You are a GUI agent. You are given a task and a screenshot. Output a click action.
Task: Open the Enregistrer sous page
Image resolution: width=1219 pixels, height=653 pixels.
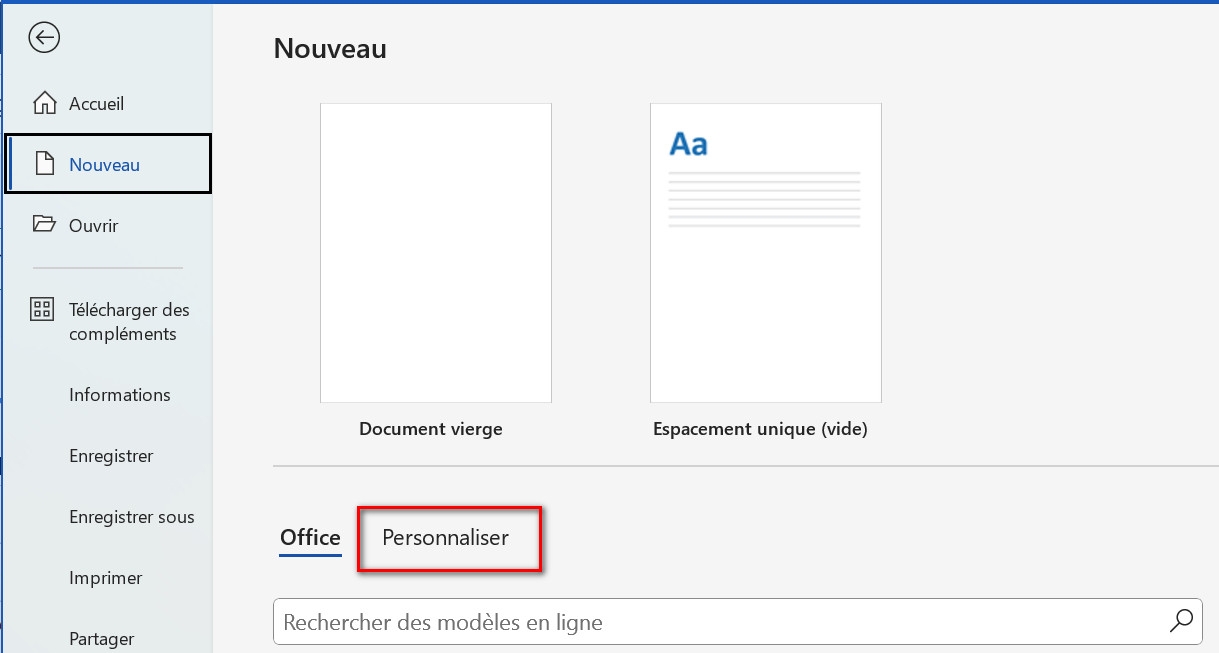tap(131, 517)
